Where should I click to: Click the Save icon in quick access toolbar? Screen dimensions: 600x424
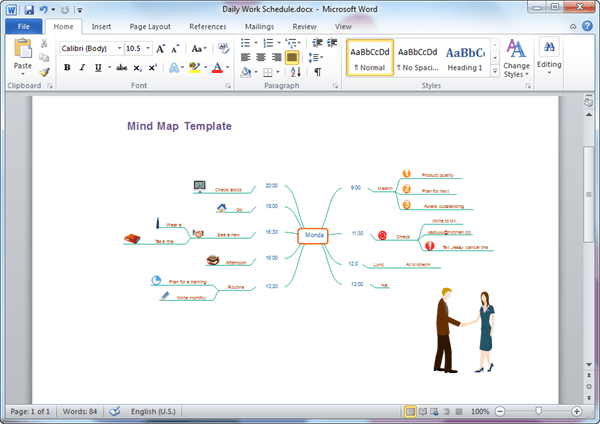click(x=29, y=10)
